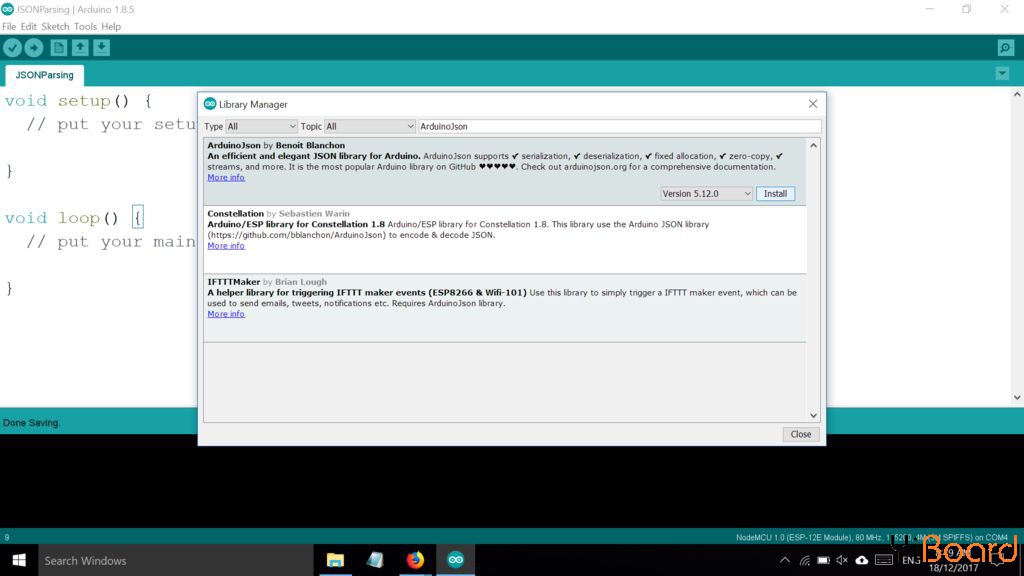Open the tab options dropdown arrow
Viewport: 1024px width, 576px height.
[1002, 74]
